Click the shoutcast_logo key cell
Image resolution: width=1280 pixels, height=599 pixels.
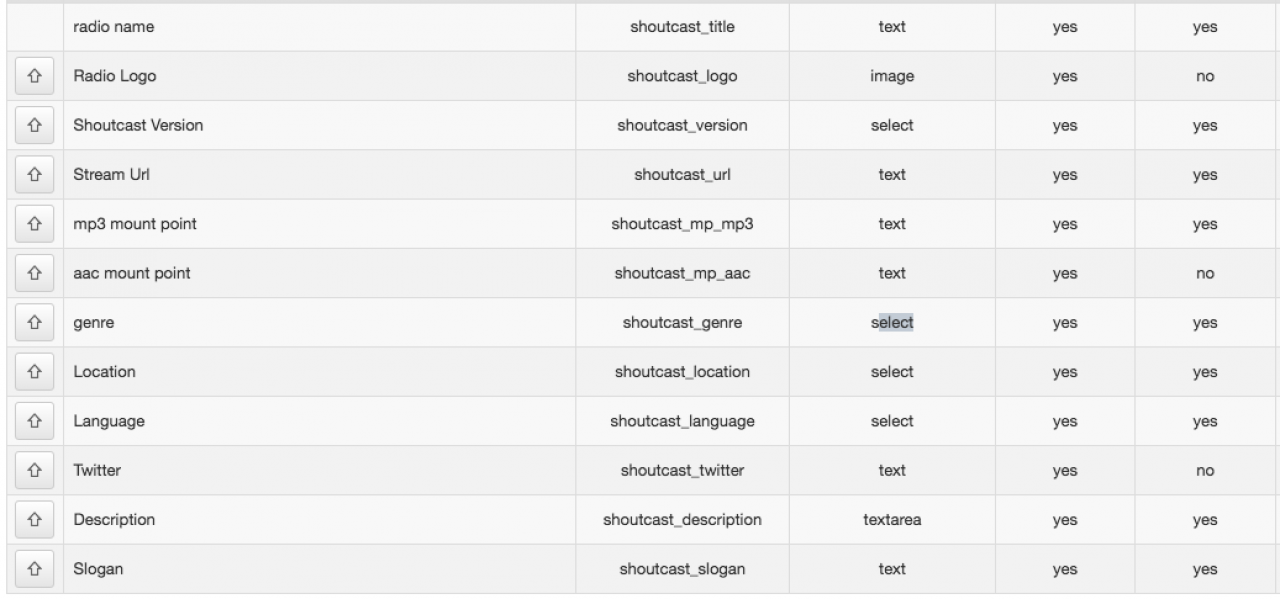[683, 76]
